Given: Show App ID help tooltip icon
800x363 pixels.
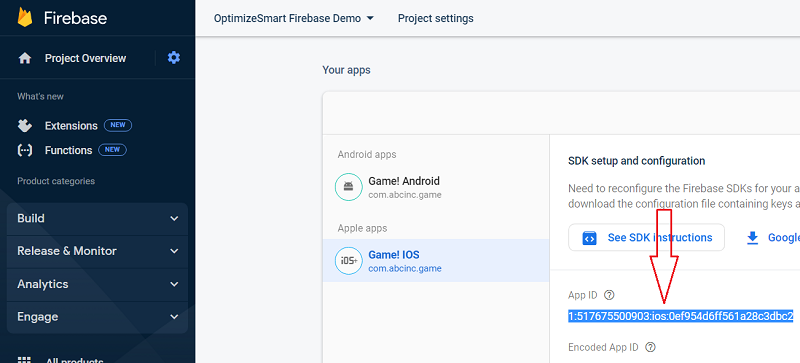Looking at the screenshot, I should pyautogui.click(x=609, y=295).
